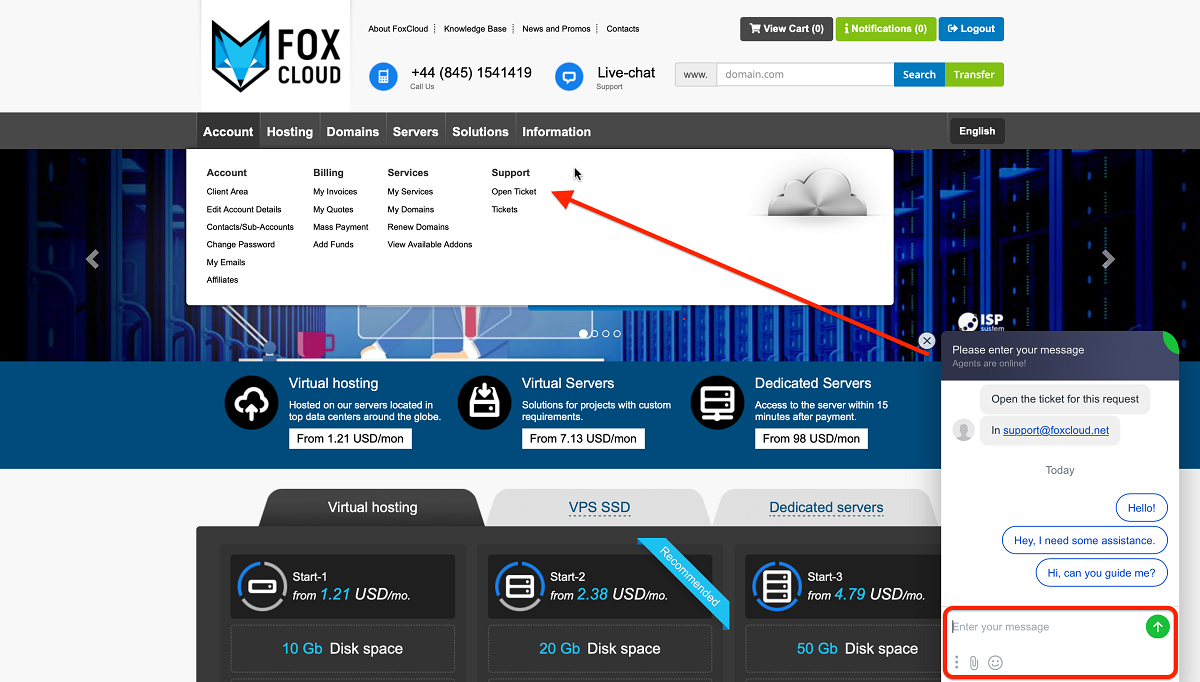Open the support@foxcloud.net email link
This screenshot has width=1200, height=682.
coord(1056,430)
